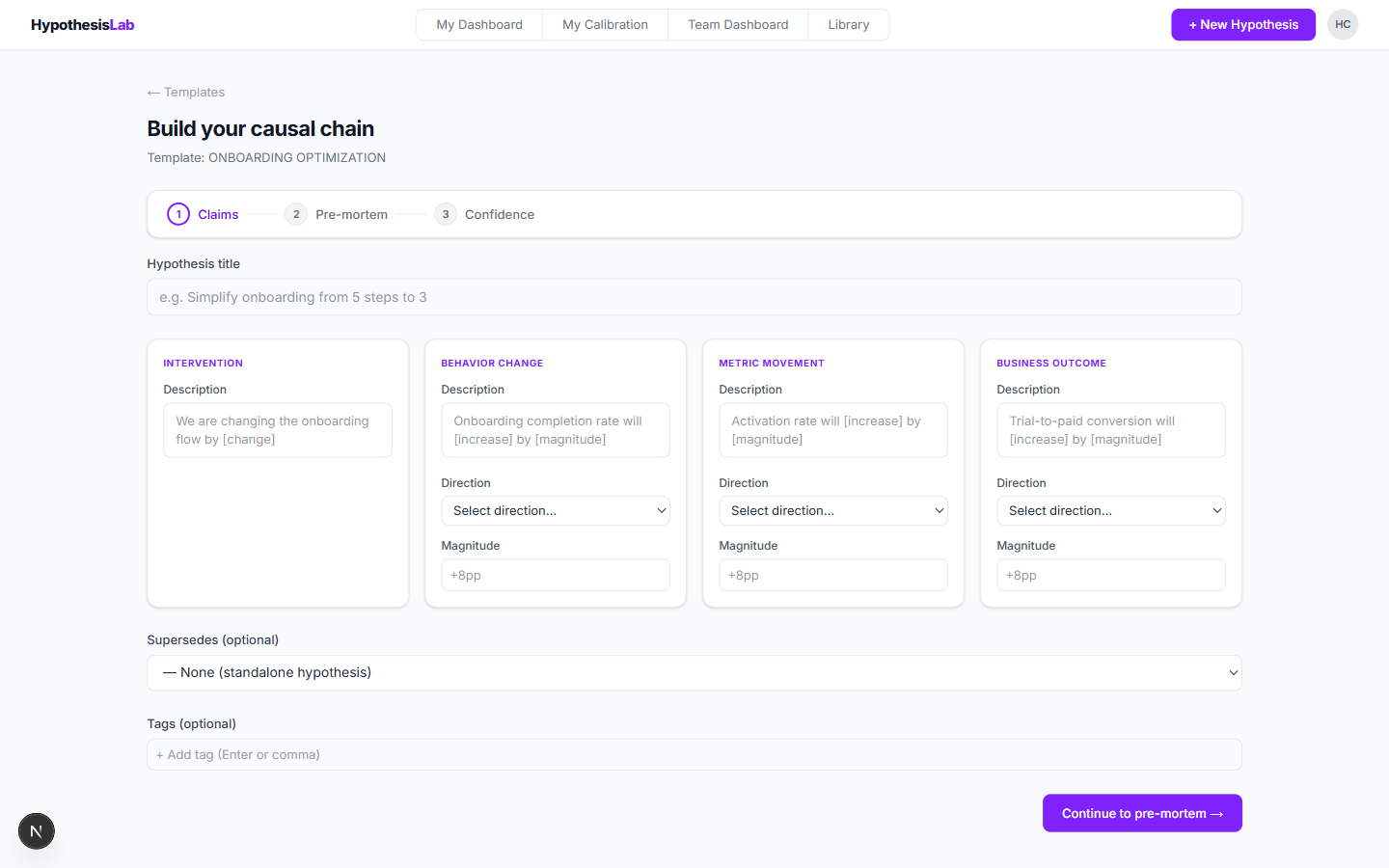This screenshot has width=1389, height=868.
Task: Open the HC user avatar menu
Action: click(1343, 25)
